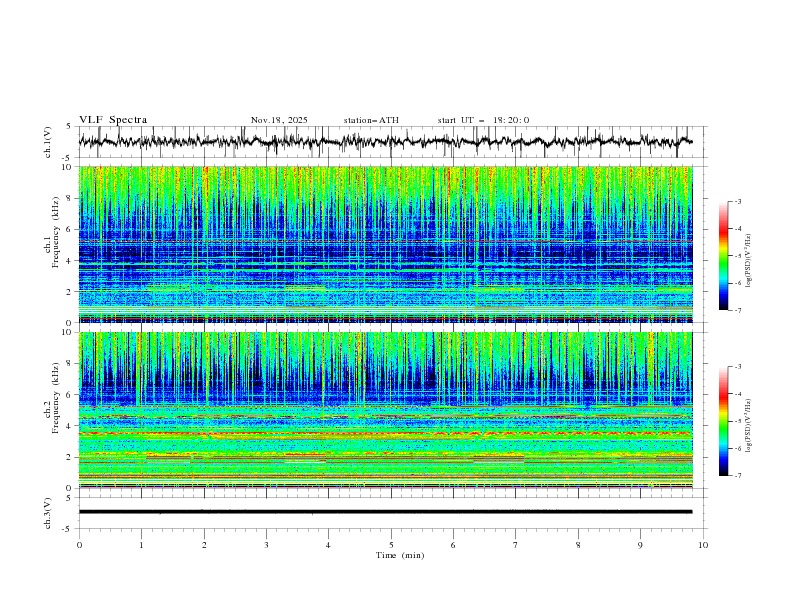Select the date text "Nov.18, 2025"
The width and height of the screenshot is (792, 612).
279,120
